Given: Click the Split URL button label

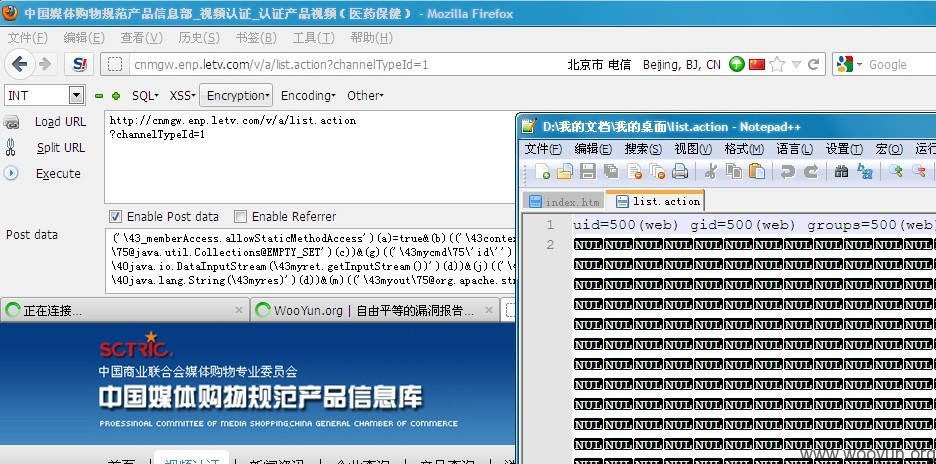Looking at the screenshot, I should (x=61, y=148).
